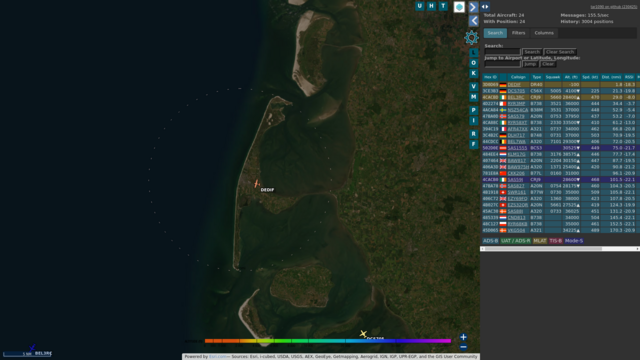This screenshot has width=640, height=360.
Task: Sort table by Spd. (kt) column
Action: (x=590, y=77)
